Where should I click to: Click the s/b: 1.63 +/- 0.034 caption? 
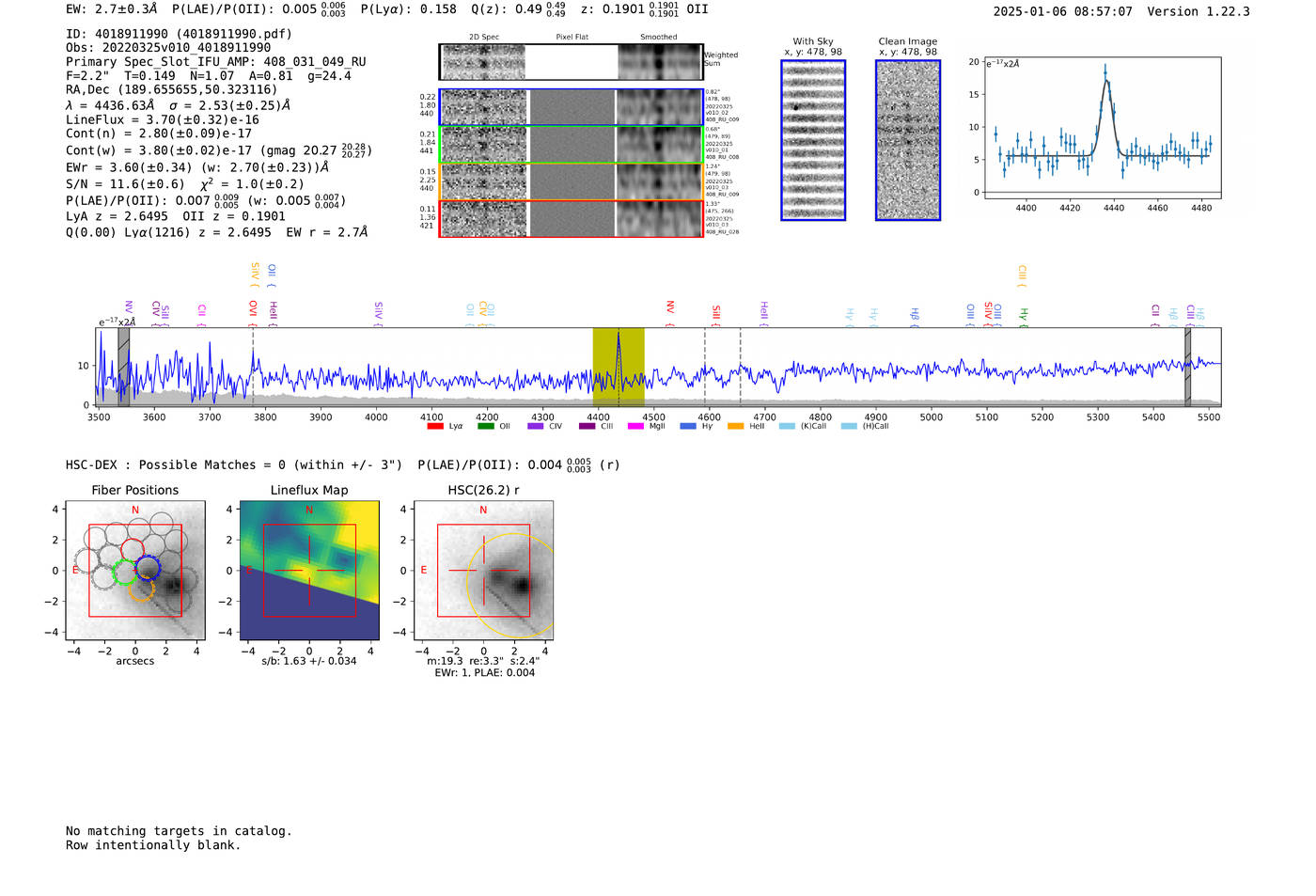(x=309, y=661)
